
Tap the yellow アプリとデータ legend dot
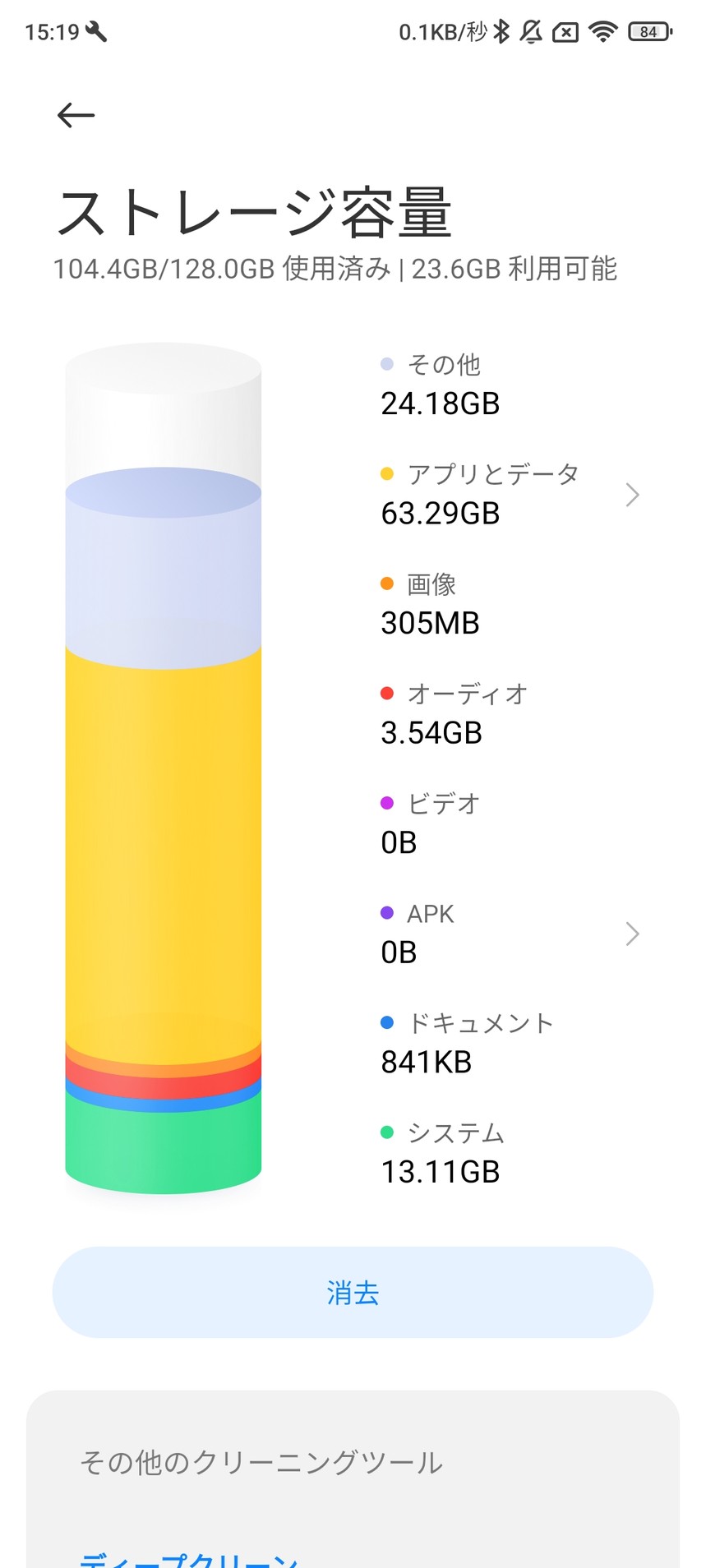click(x=387, y=474)
